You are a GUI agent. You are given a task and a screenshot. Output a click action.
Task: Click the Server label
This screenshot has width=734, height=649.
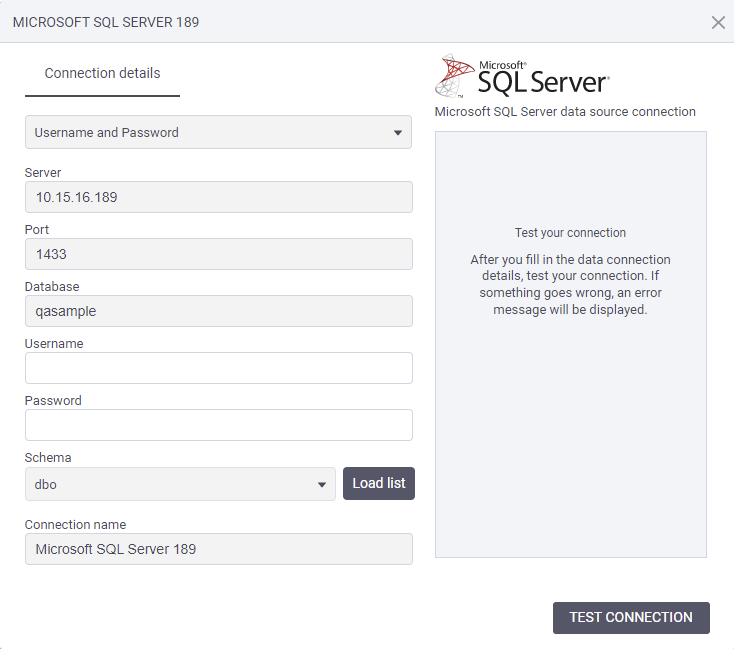pos(43,172)
